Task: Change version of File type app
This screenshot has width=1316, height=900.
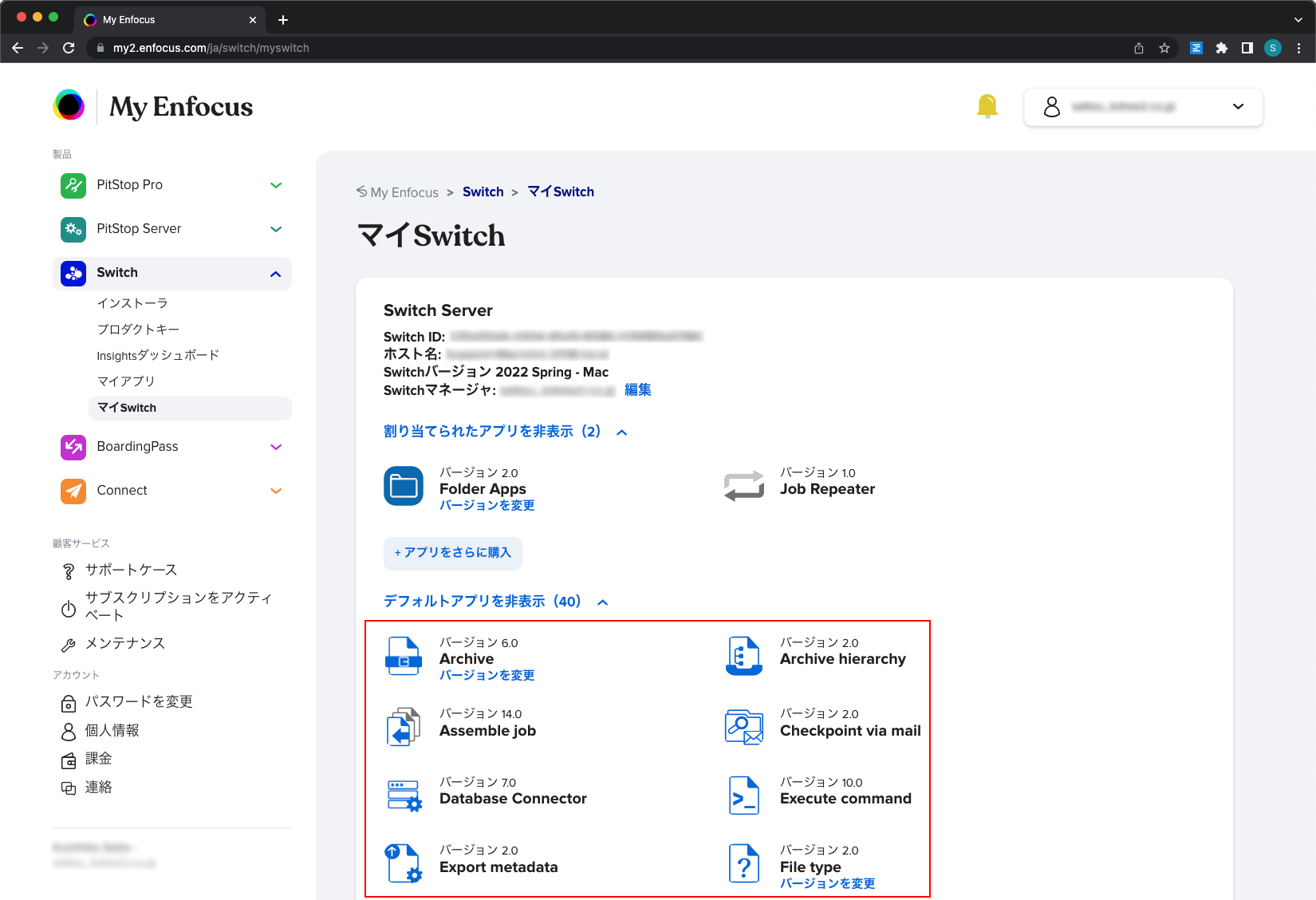Action: [828, 884]
